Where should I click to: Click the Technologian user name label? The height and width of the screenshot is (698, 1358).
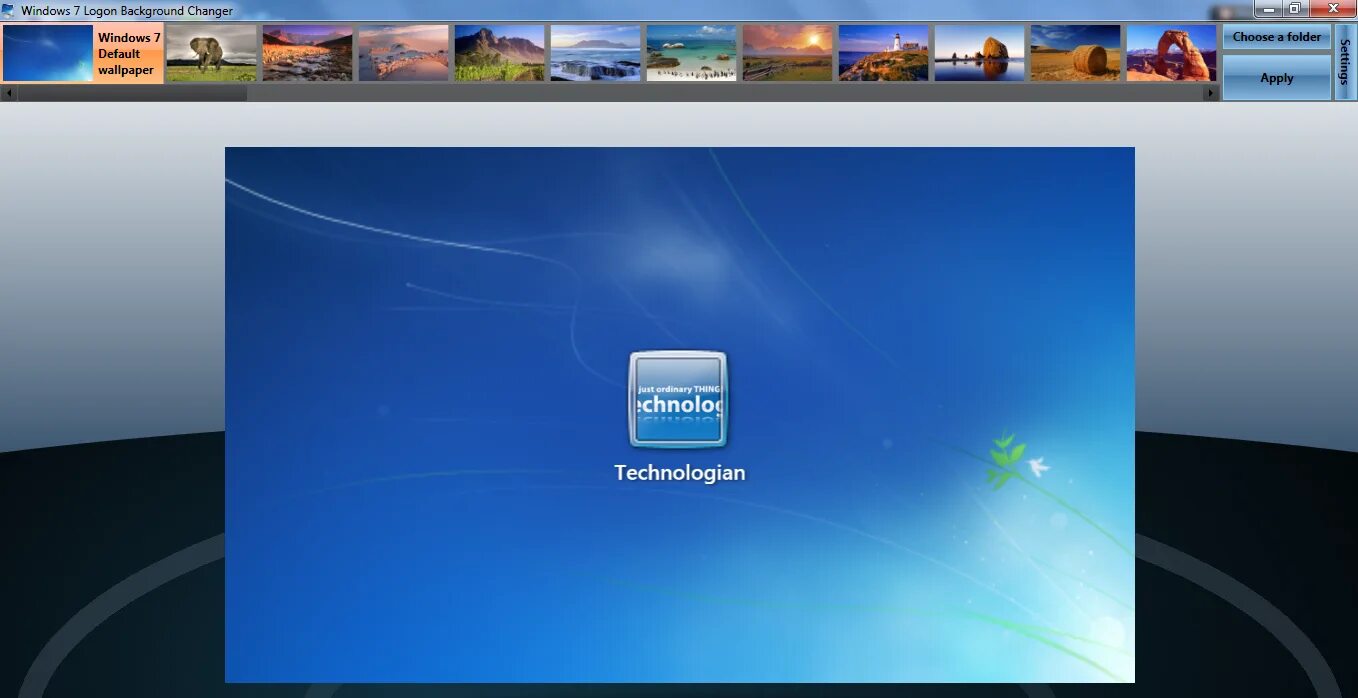pyautogui.click(x=680, y=473)
